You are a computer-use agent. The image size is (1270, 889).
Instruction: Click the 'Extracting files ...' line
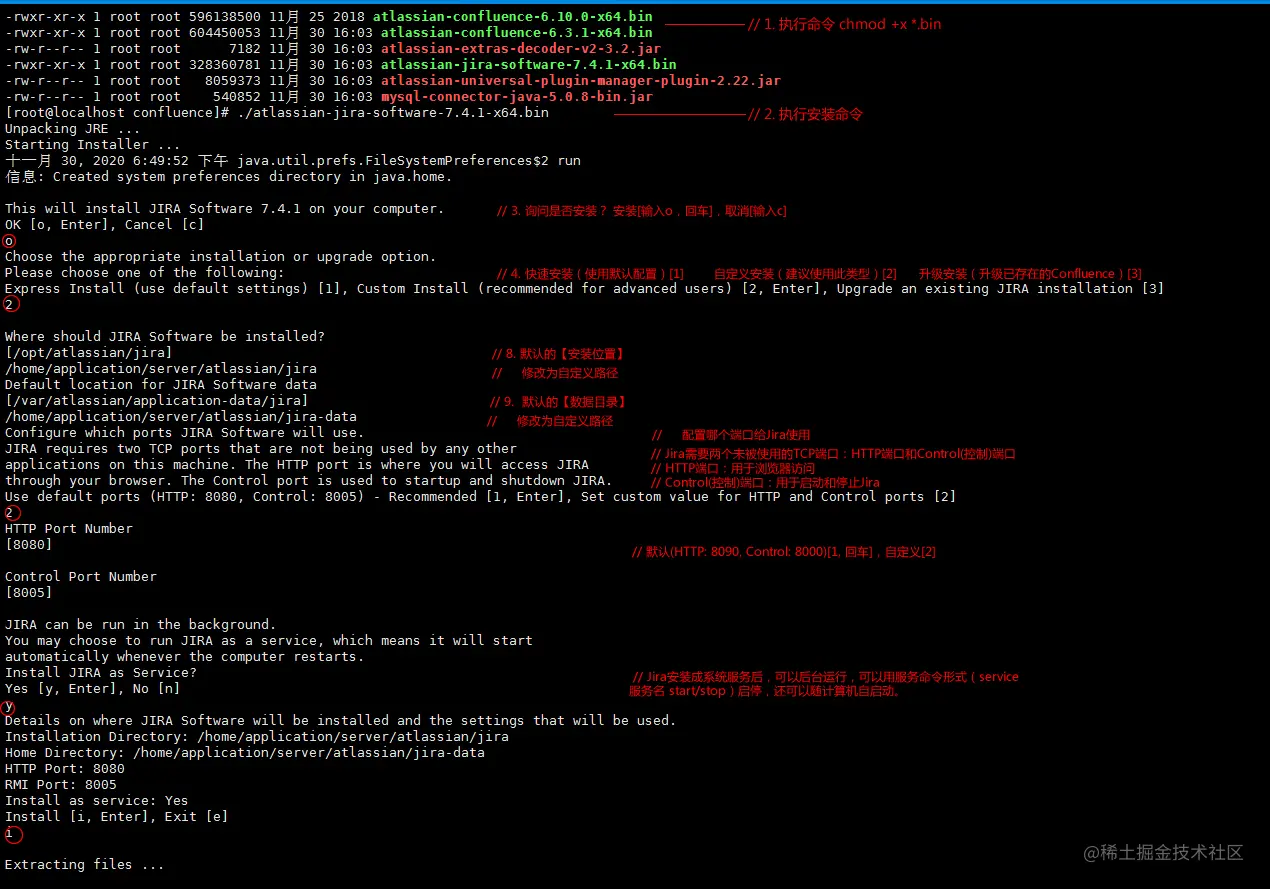click(x=84, y=865)
